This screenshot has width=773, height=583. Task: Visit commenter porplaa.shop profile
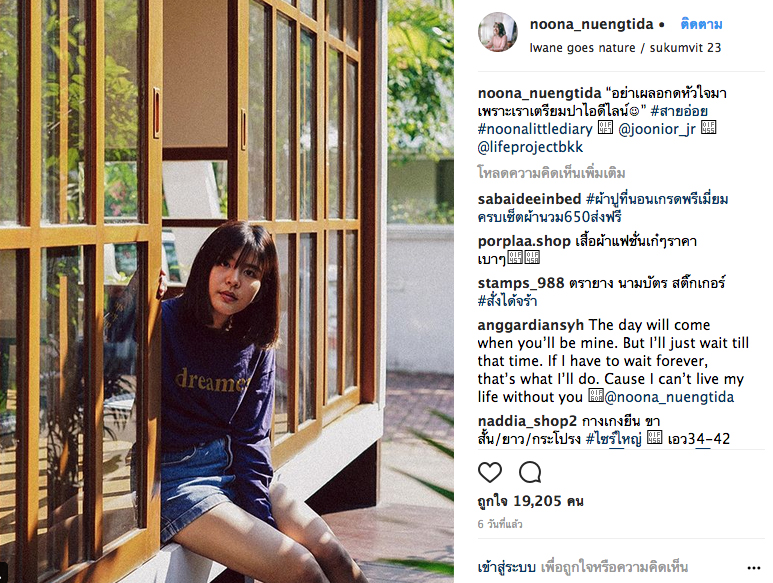[x=524, y=241]
